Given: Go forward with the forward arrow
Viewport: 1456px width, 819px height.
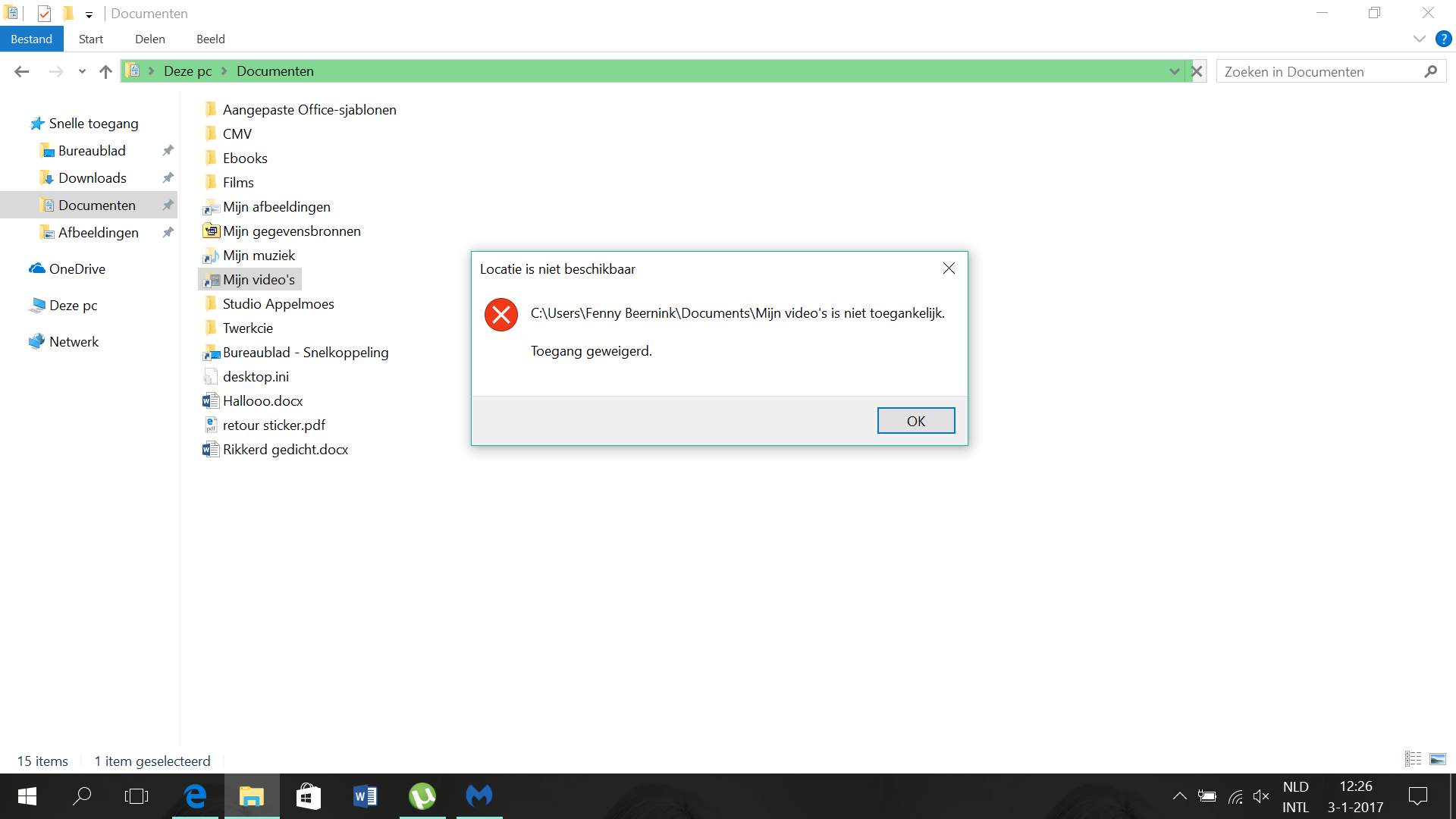Looking at the screenshot, I should click(x=56, y=71).
